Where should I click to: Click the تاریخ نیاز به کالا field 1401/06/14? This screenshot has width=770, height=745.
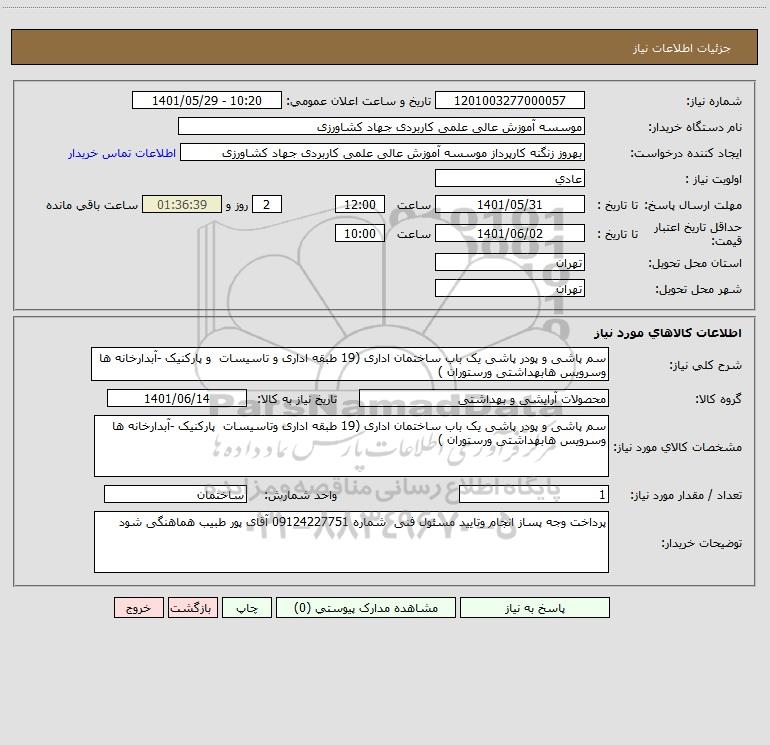coord(177,398)
